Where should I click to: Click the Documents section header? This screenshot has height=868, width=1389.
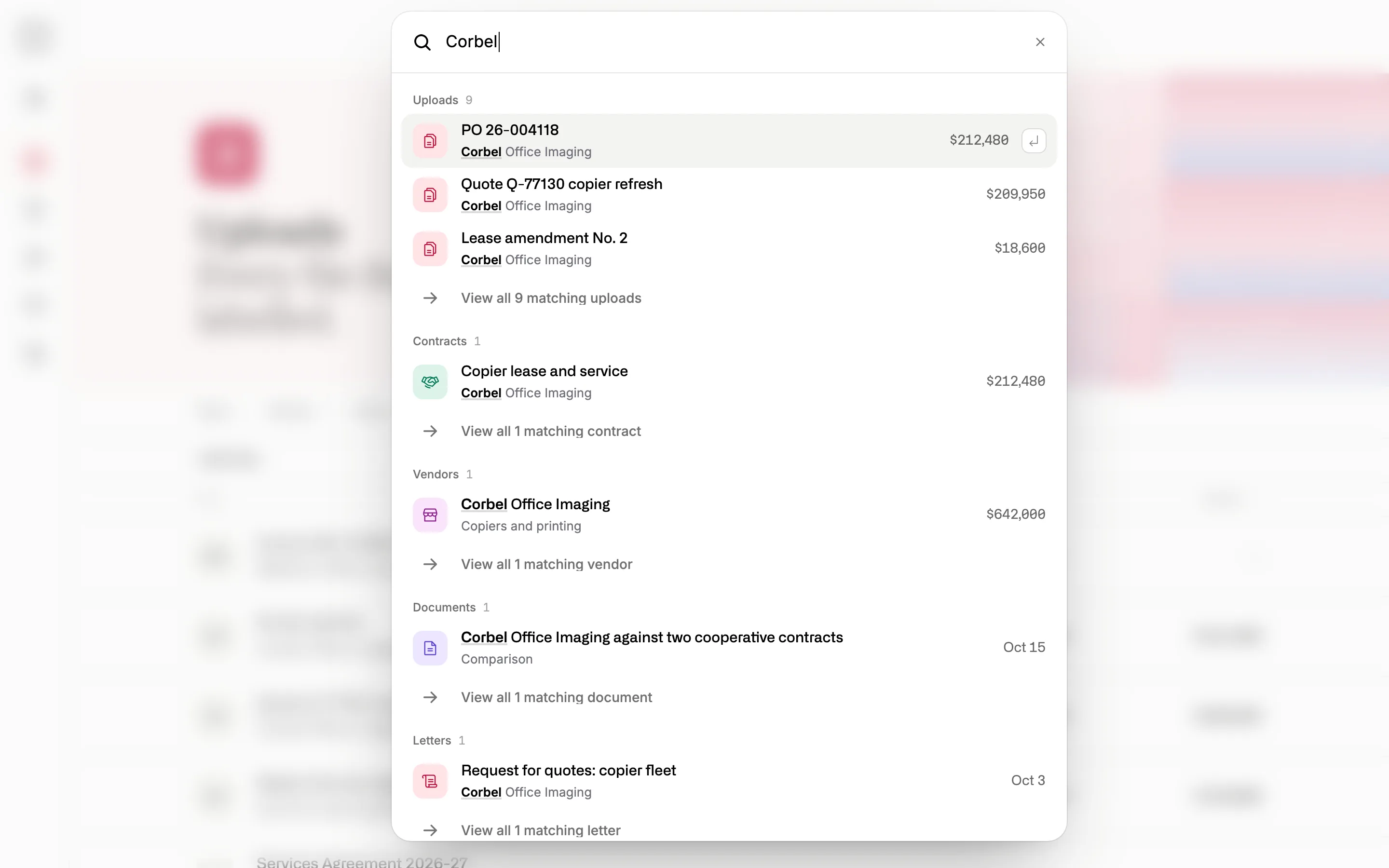444,608
